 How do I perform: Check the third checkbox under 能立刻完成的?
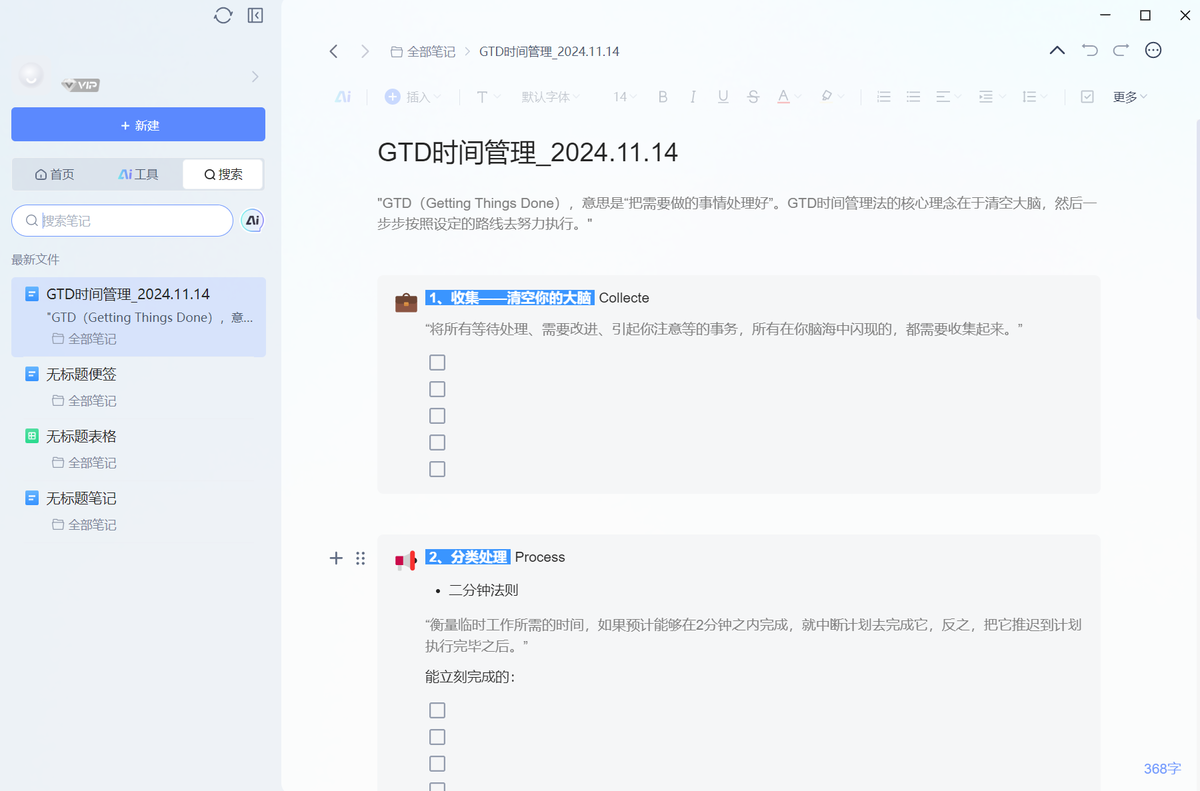[437, 763]
